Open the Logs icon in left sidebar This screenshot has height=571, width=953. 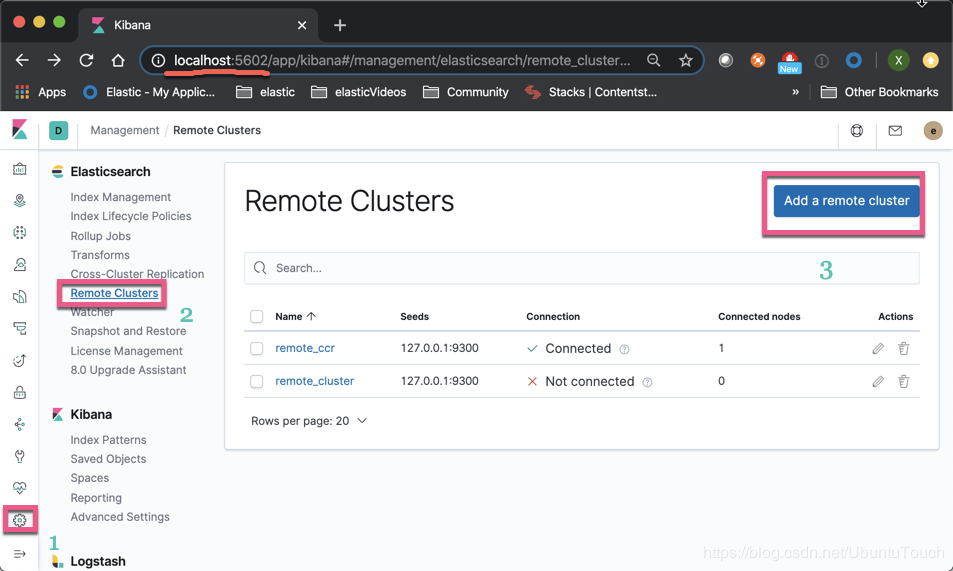(19, 297)
